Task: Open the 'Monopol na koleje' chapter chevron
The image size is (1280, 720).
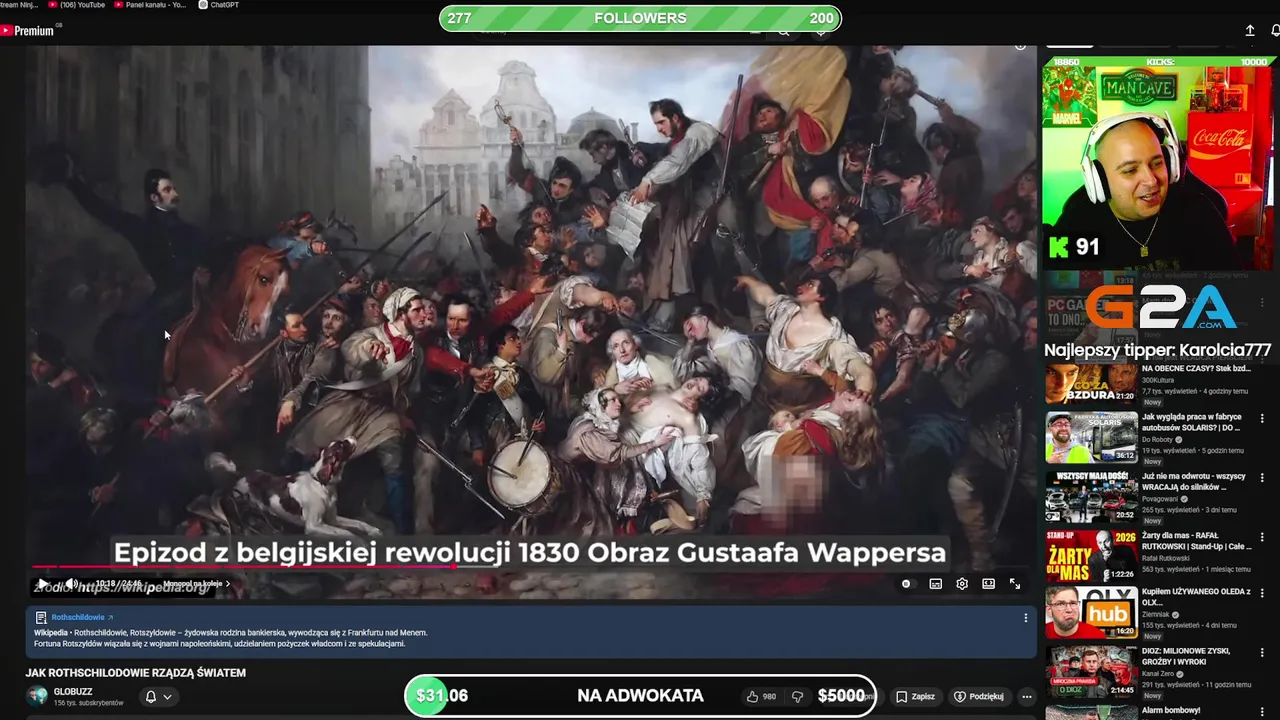Action: [x=227, y=584]
